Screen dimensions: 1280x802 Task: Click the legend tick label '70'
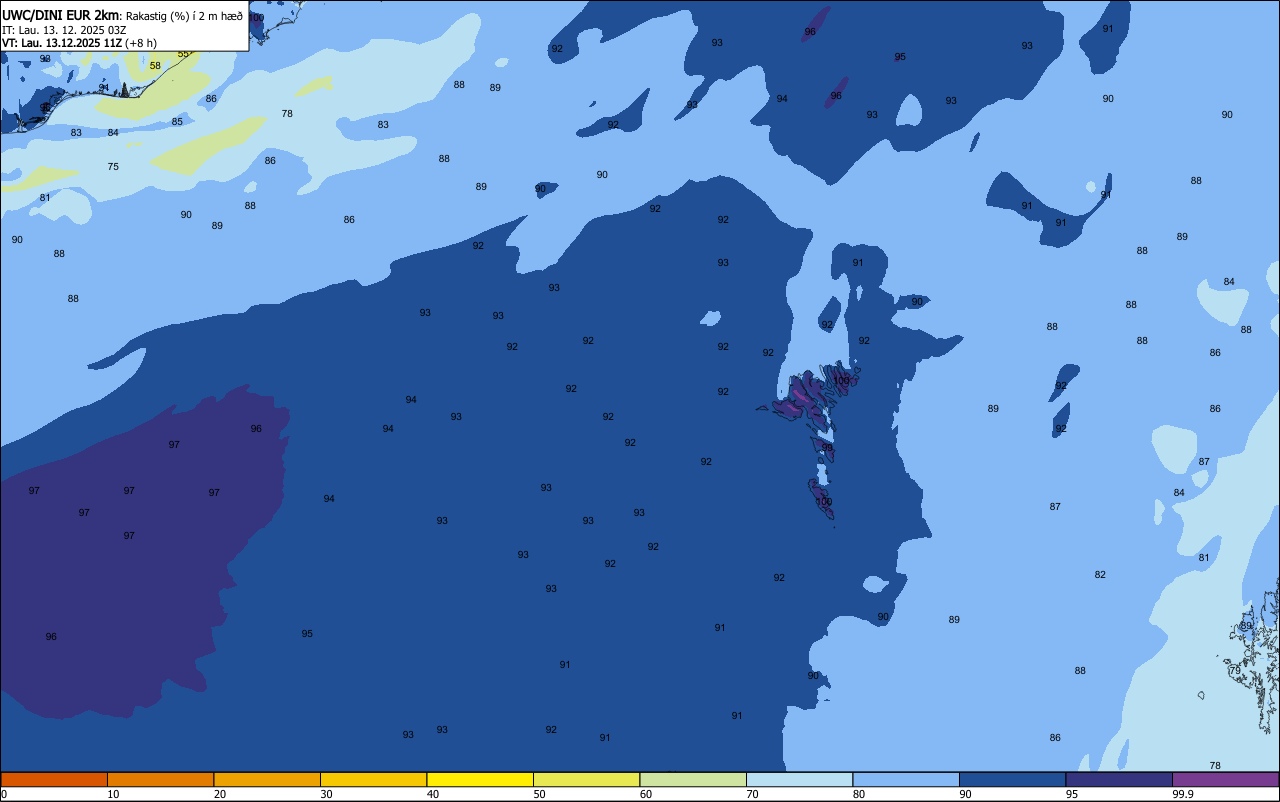coord(752,794)
